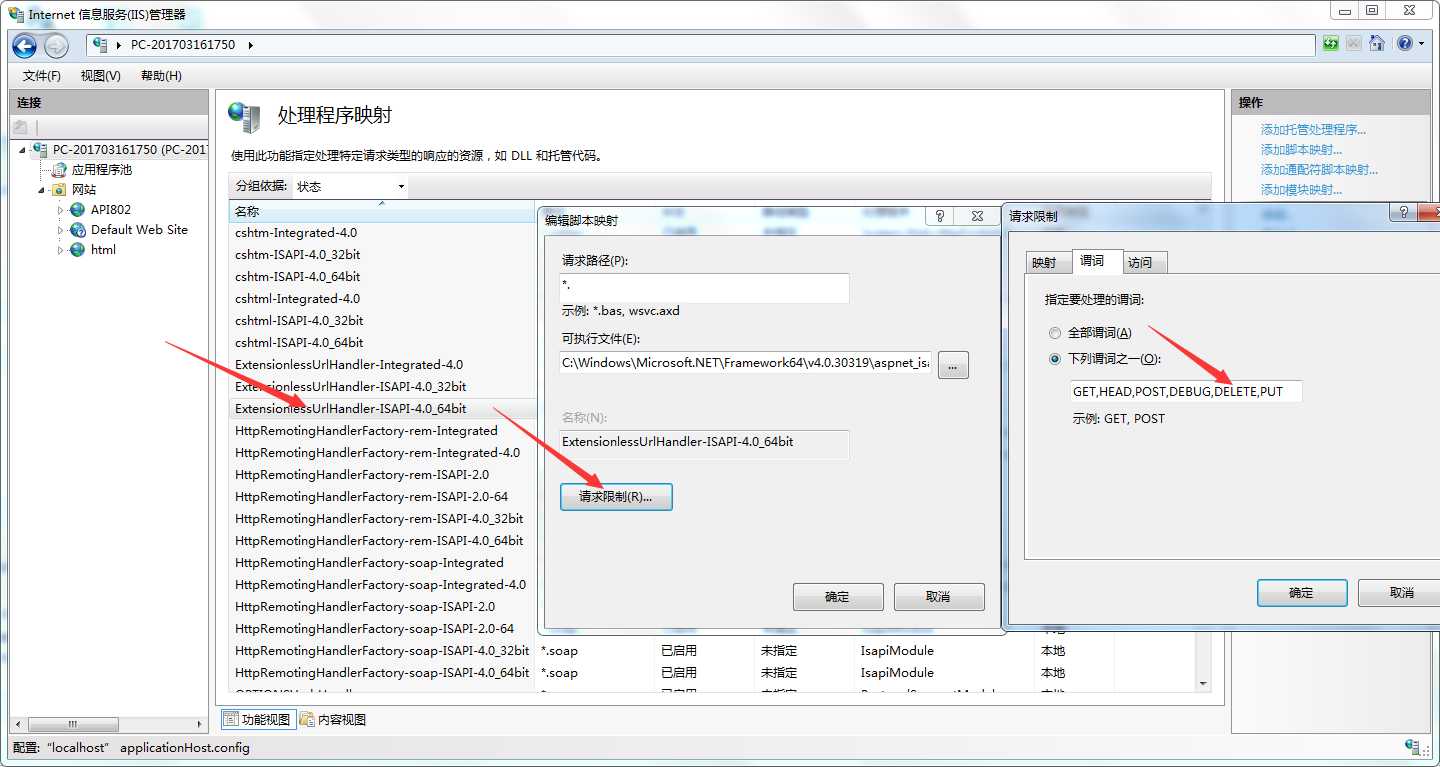Select HttpRemotingHandlerFactory-soap-Integrated row
Image resolution: width=1440 pixels, height=767 pixels.
click(x=382, y=563)
